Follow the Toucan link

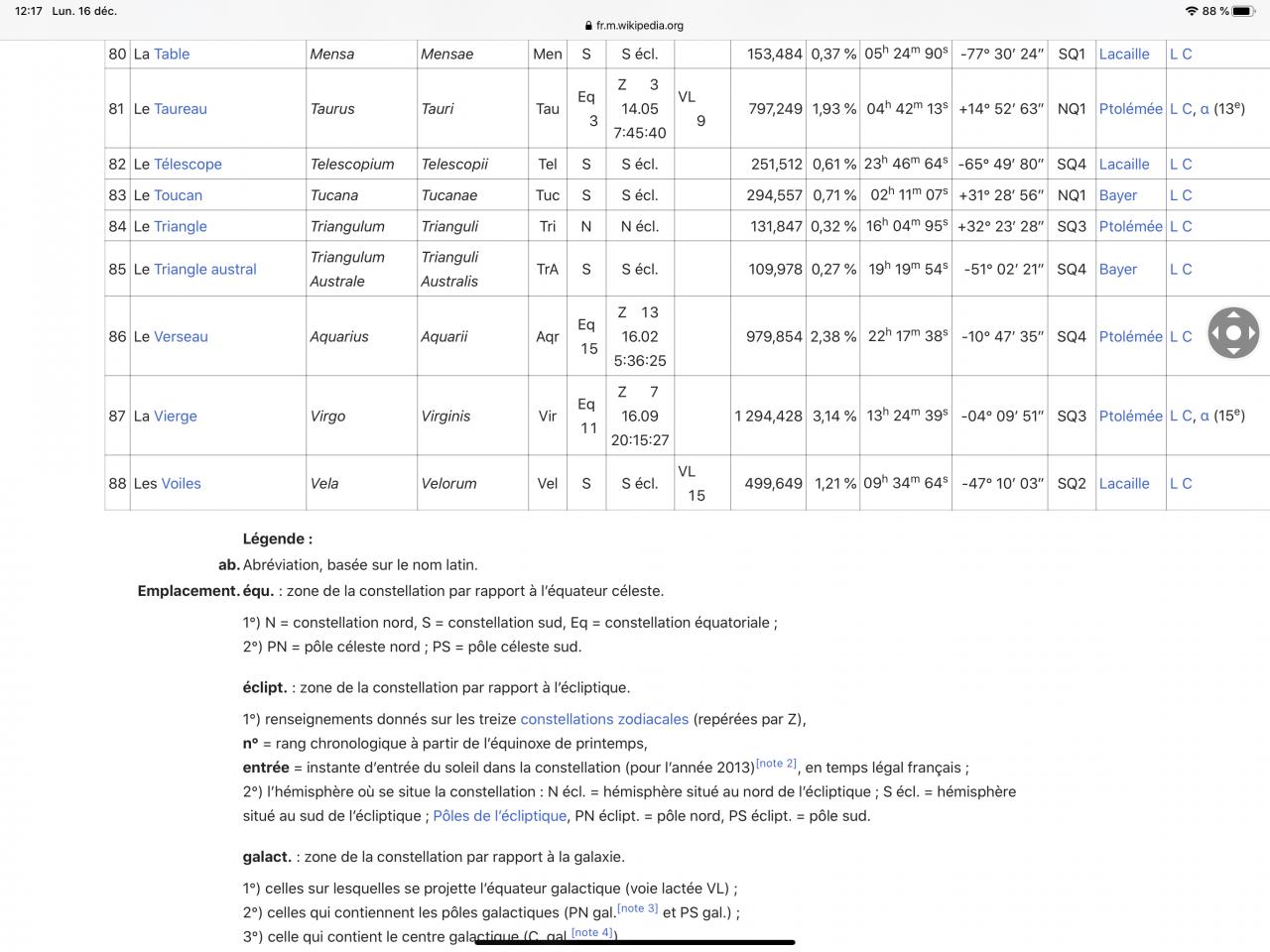pyautogui.click(x=178, y=195)
